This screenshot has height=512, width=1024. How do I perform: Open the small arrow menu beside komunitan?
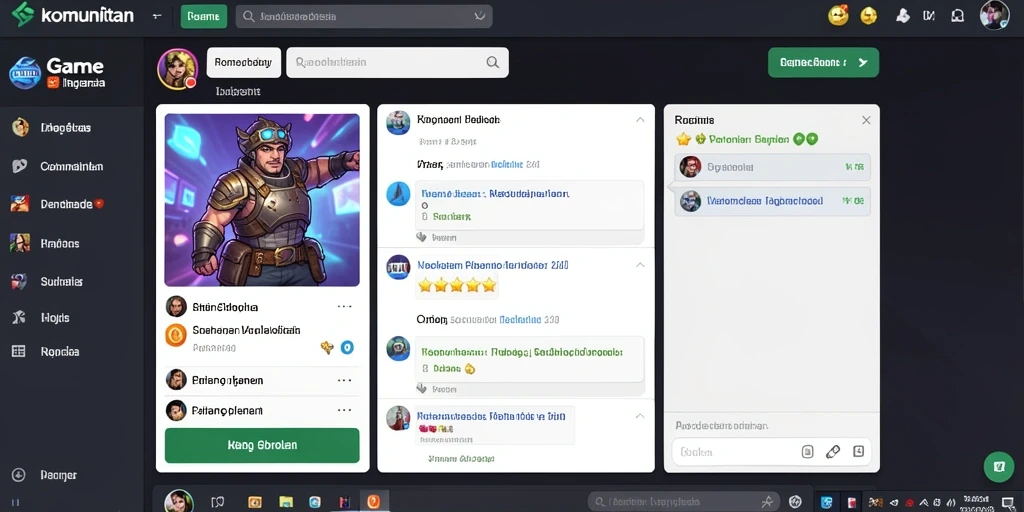157,16
